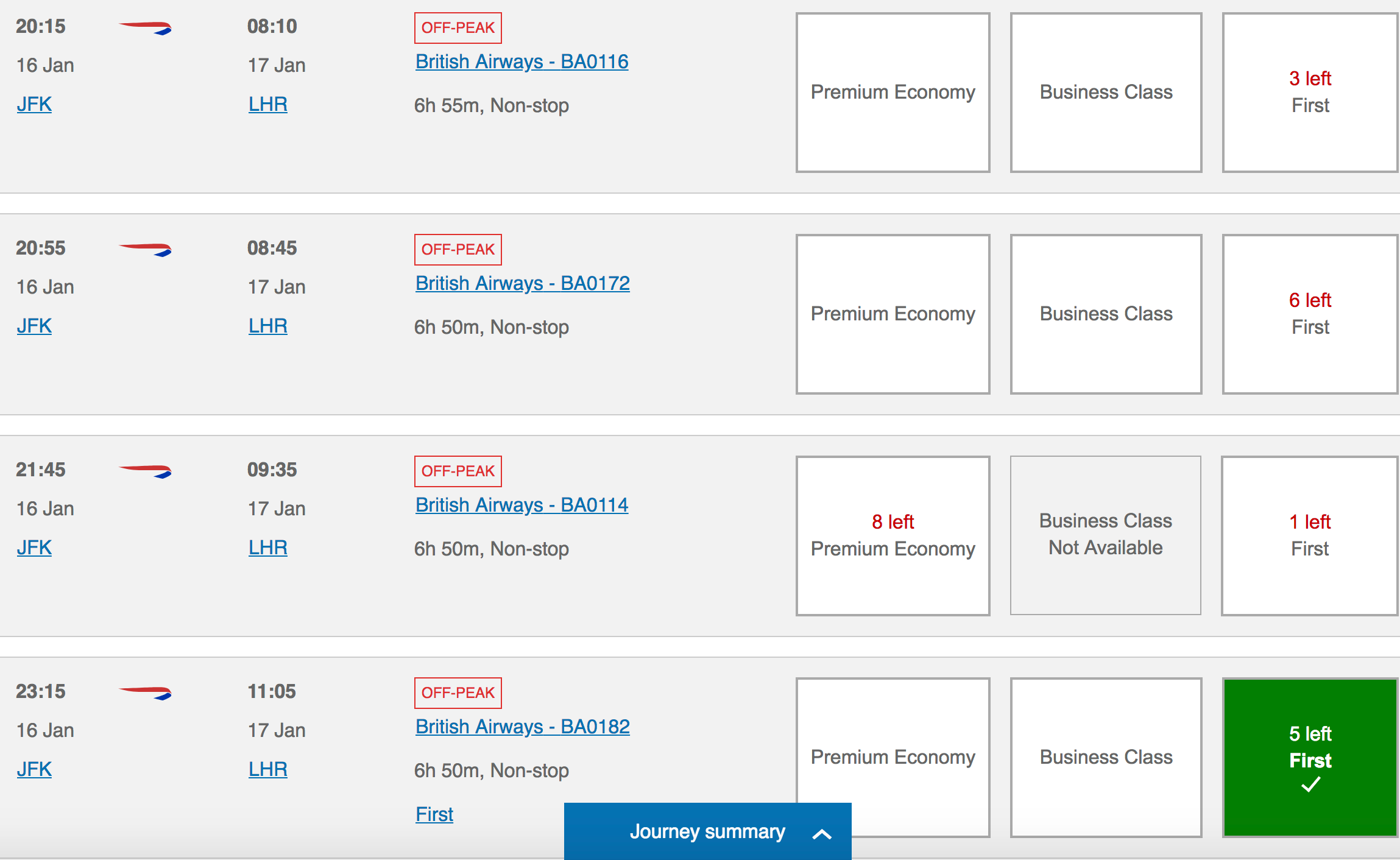Screen dimensions: 1400x860
Task: Select Premium Economy with 8 left
Action: click(x=893, y=536)
